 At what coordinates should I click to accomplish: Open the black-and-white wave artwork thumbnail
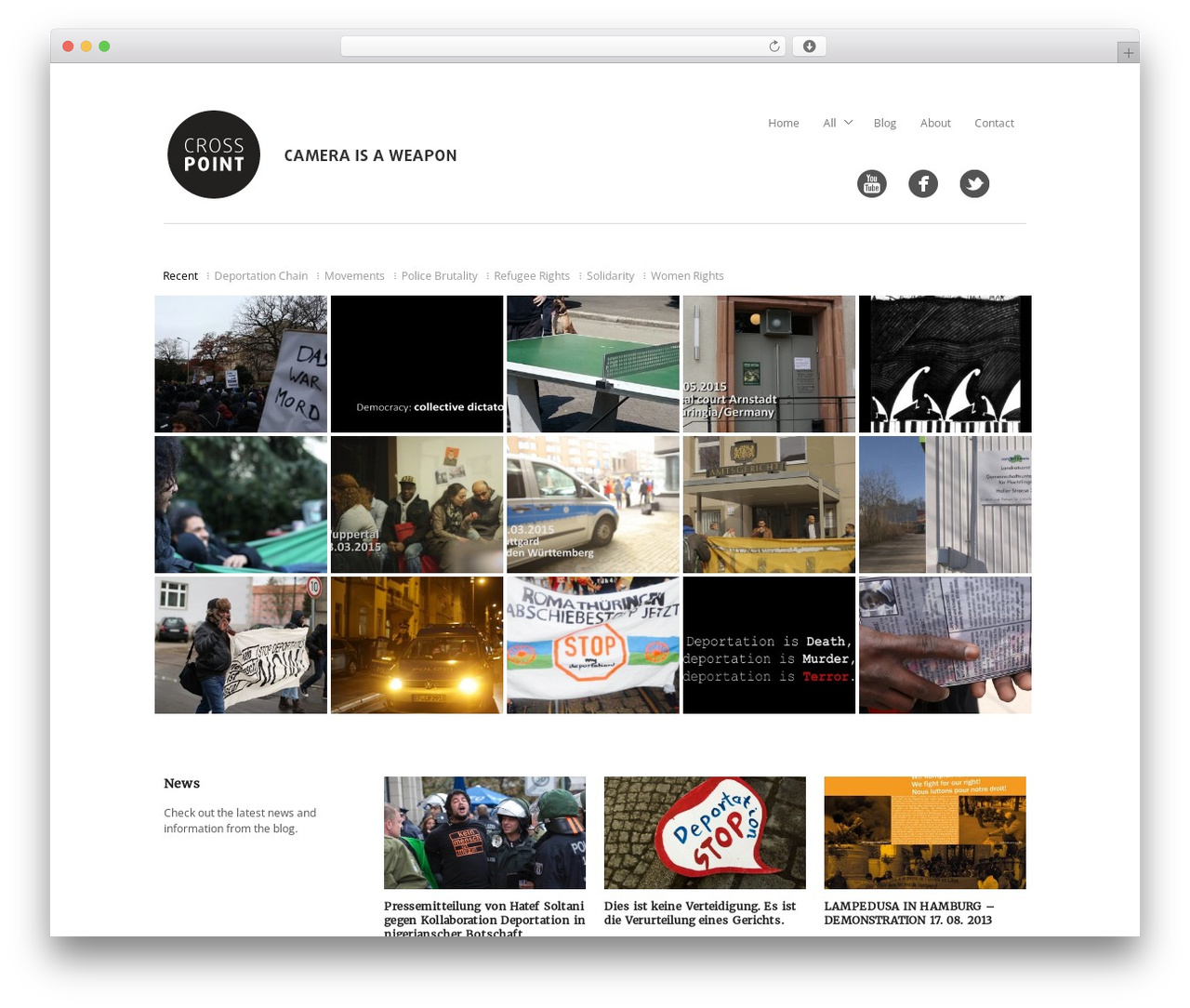945,365
